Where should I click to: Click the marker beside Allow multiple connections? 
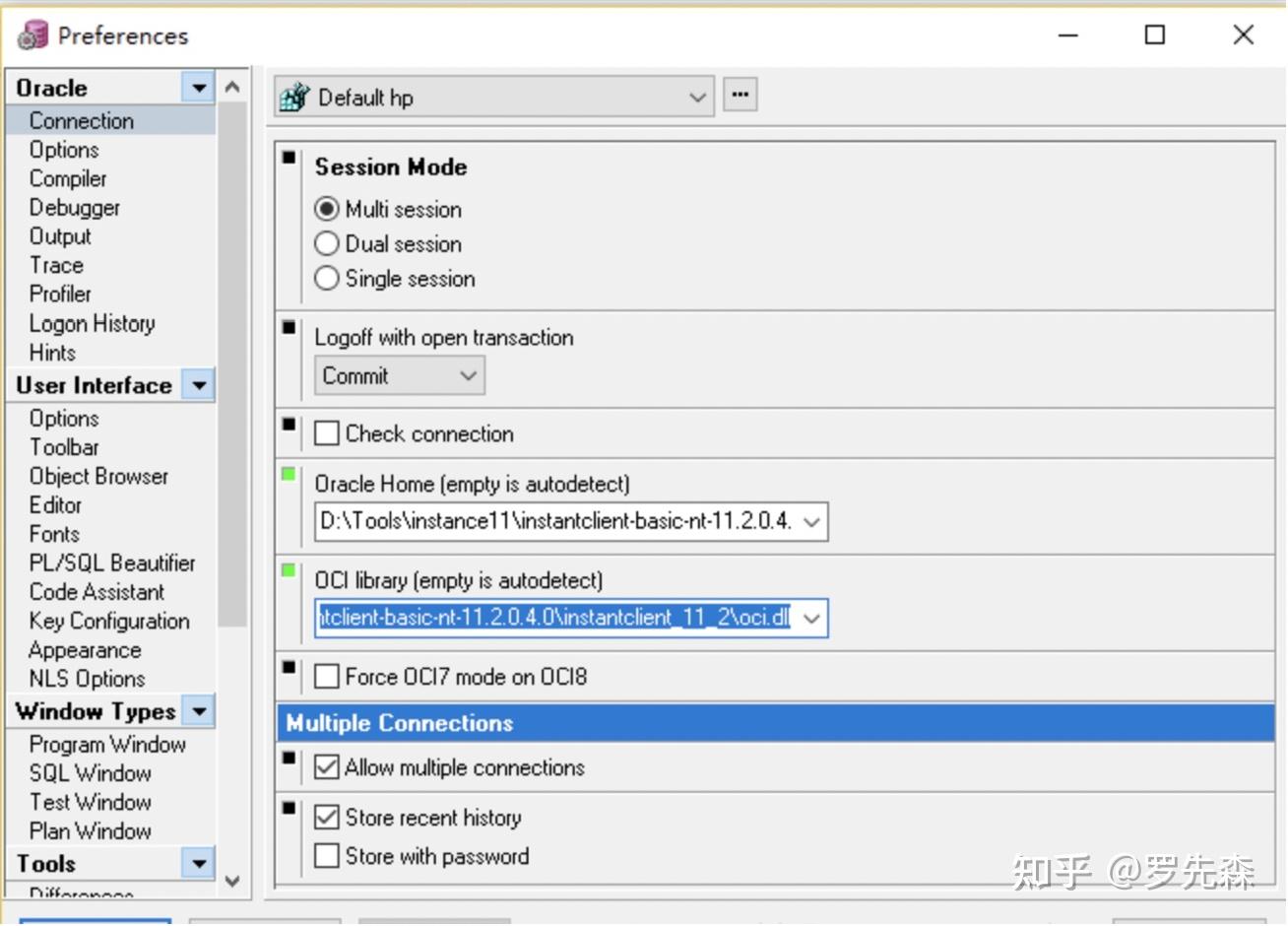tap(289, 758)
